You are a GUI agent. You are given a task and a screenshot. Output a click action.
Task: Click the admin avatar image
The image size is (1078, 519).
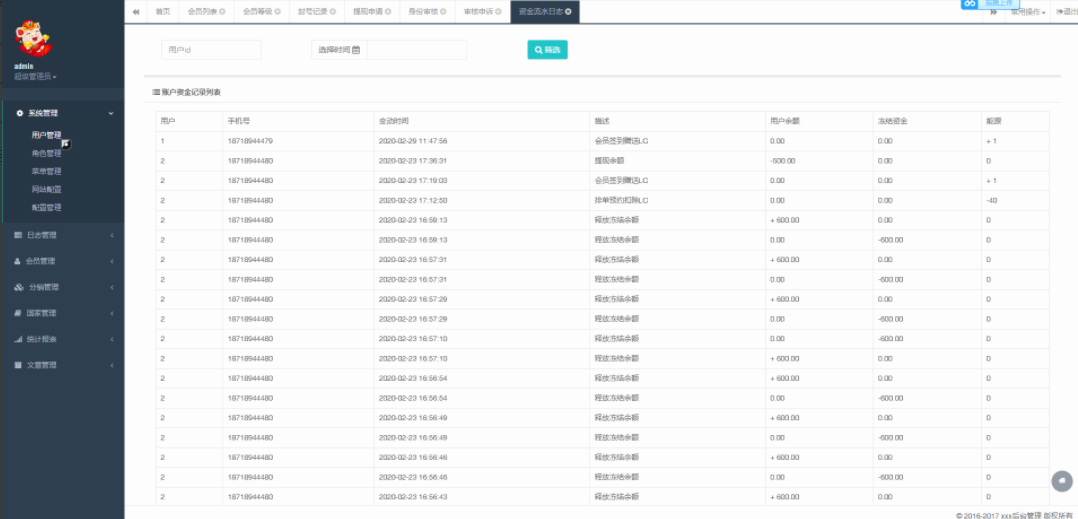(x=34, y=38)
